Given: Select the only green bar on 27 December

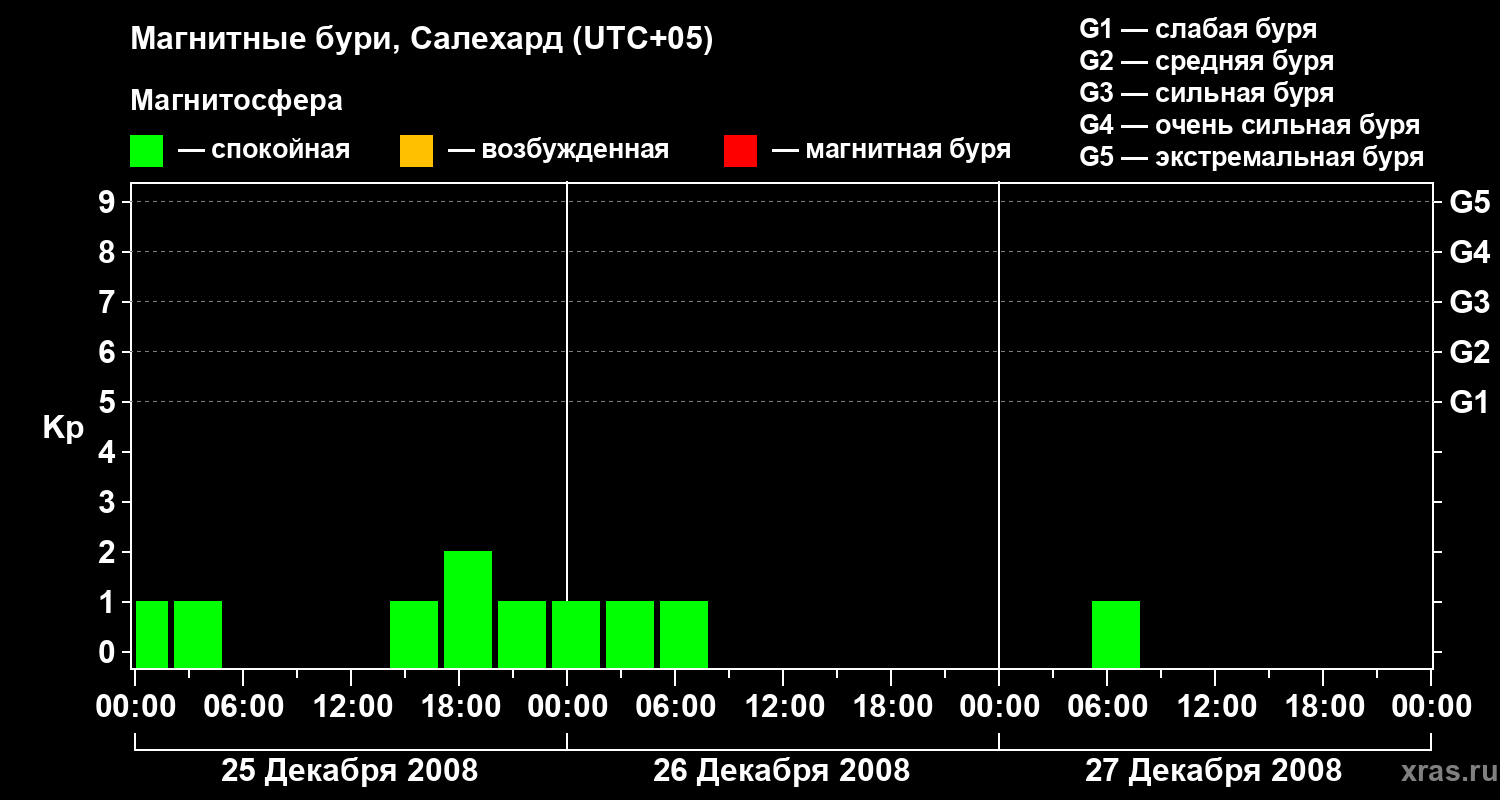Looking at the screenshot, I should (1116, 634).
